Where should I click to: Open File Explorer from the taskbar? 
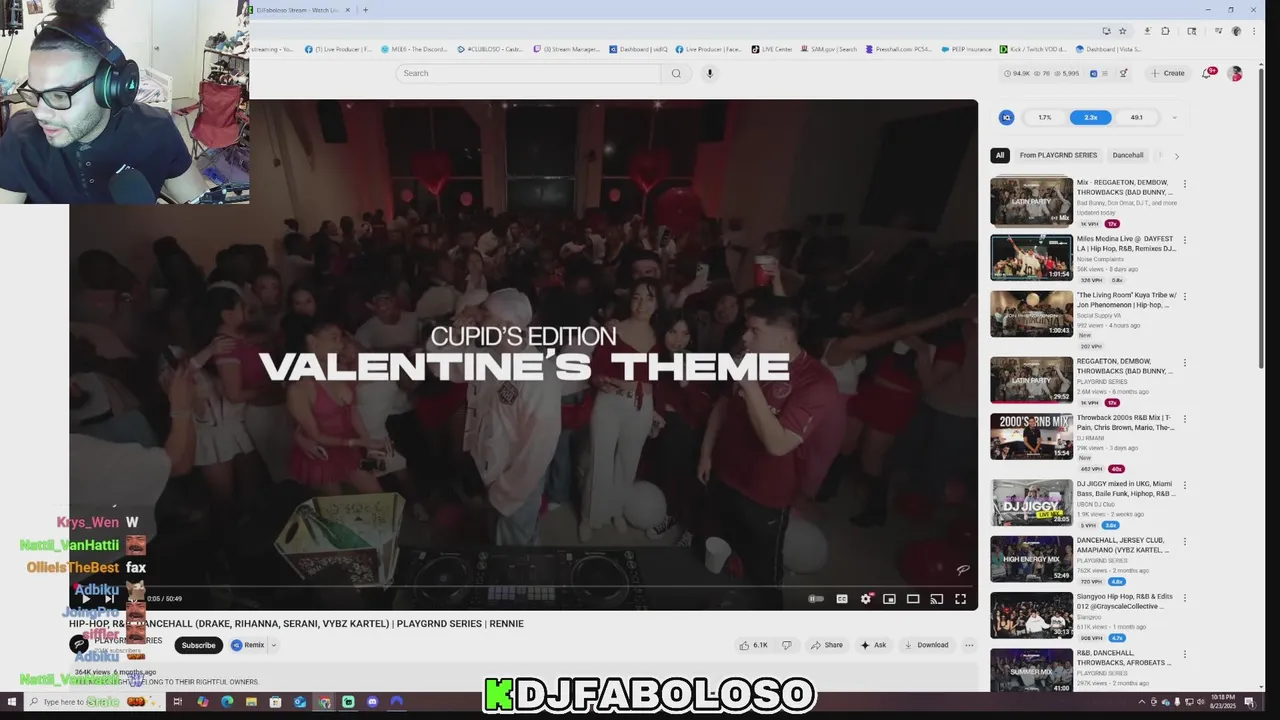tap(251, 702)
